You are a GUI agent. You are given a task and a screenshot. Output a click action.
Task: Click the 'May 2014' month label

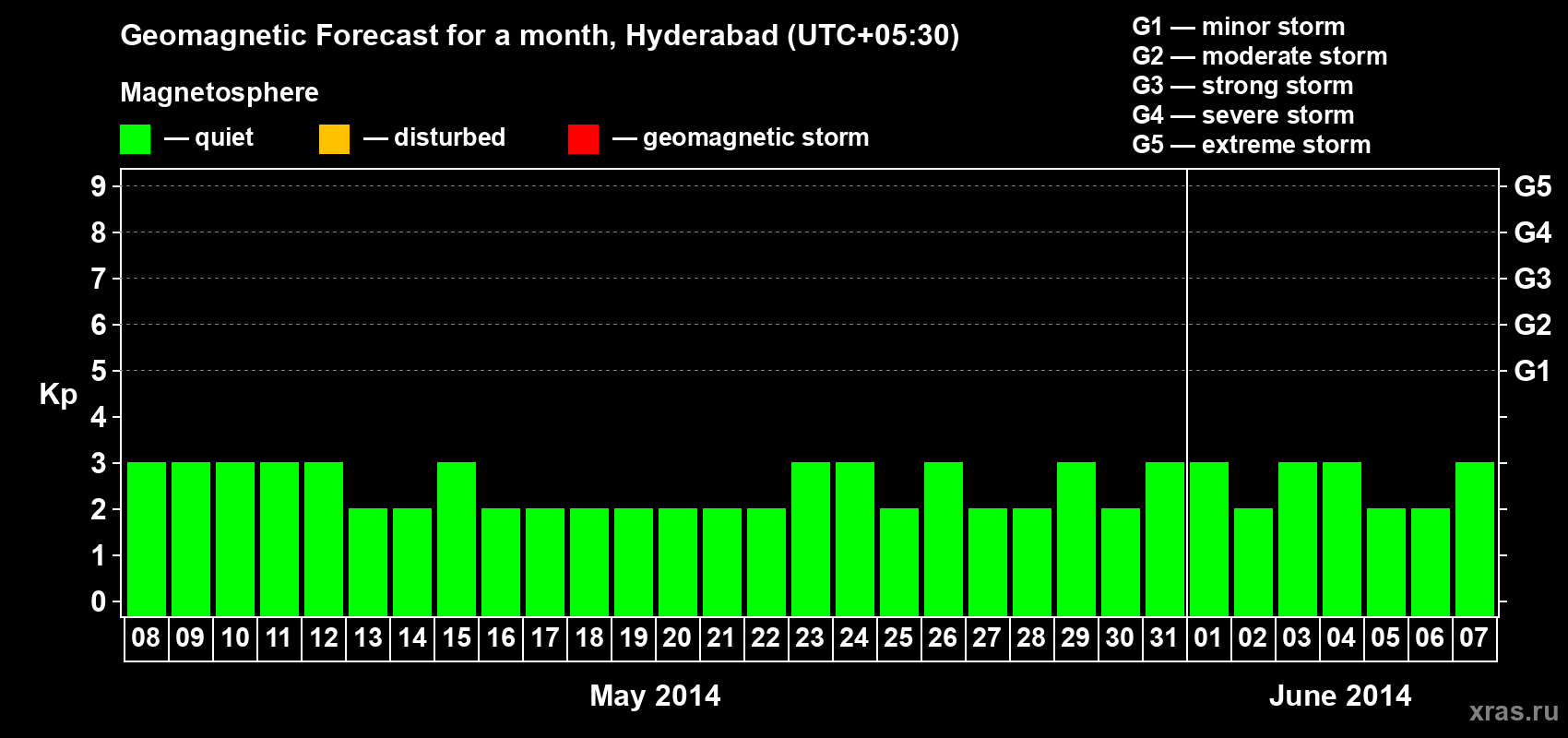pyautogui.click(x=655, y=696)
